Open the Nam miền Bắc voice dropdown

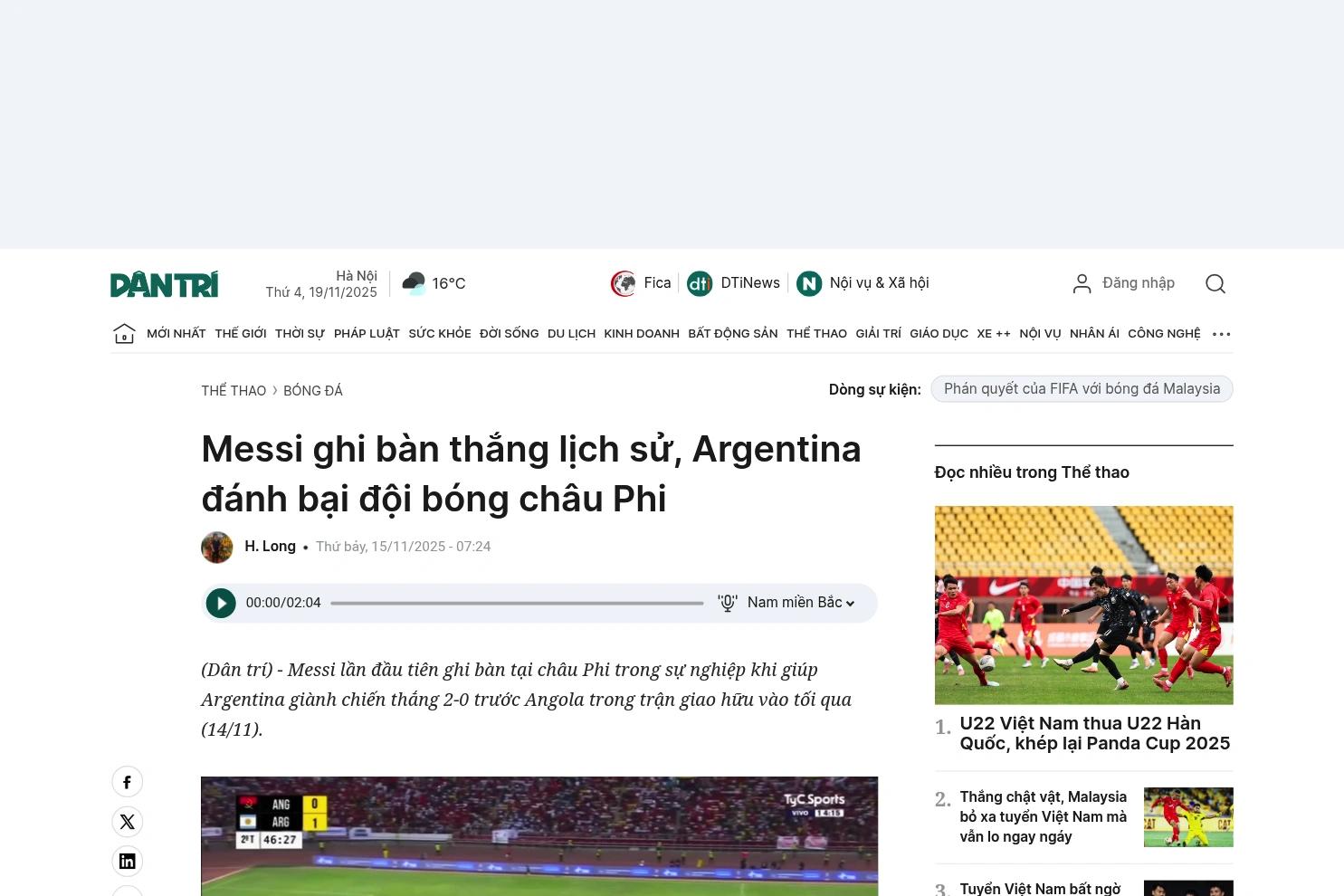coord(801,603)
